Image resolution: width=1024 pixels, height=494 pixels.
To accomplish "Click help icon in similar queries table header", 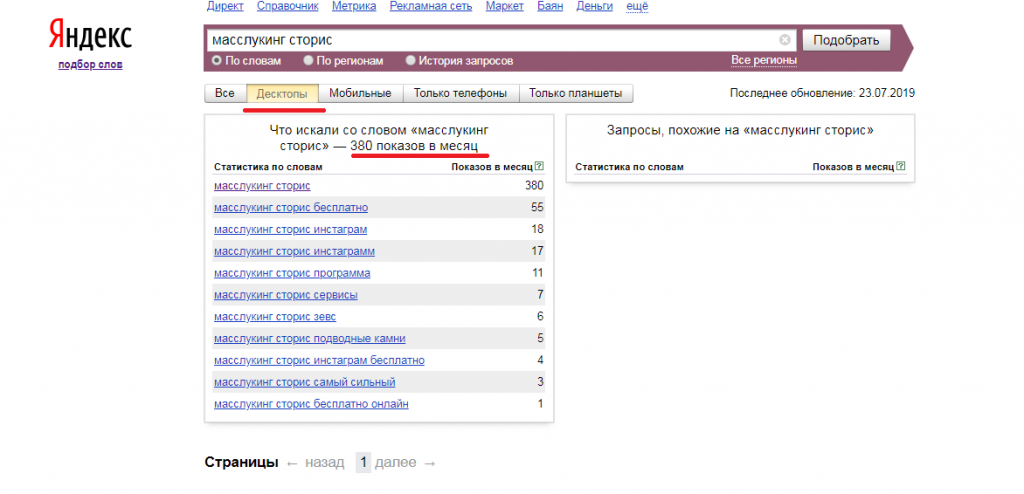I will pyautogui.click(x=901, y=166).
